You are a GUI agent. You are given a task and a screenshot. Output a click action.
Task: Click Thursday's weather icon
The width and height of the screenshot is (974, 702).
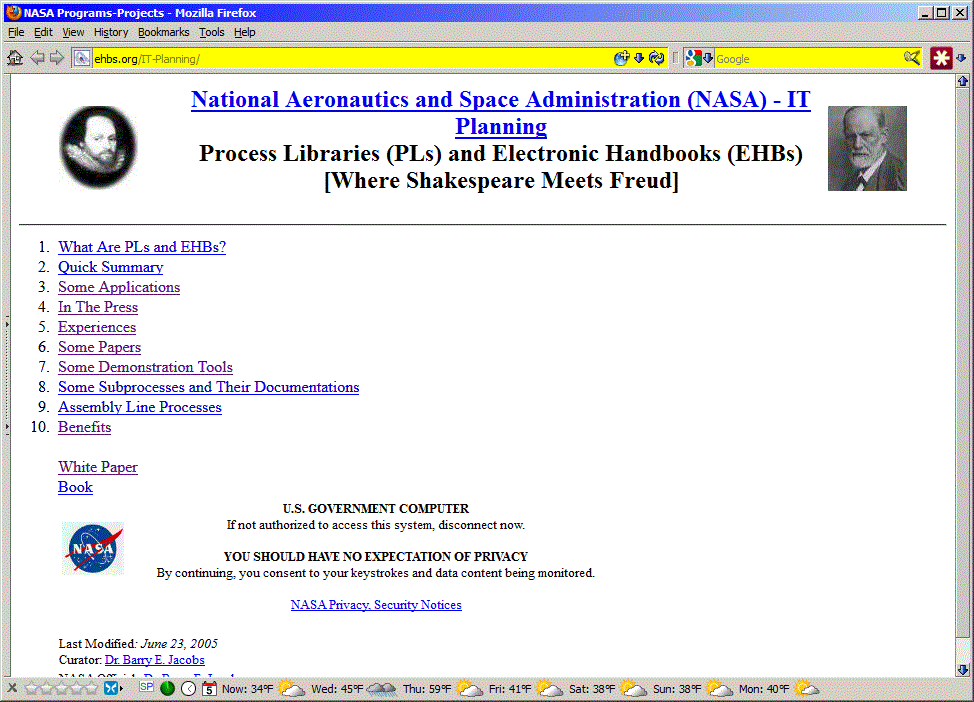coord(470,688)
